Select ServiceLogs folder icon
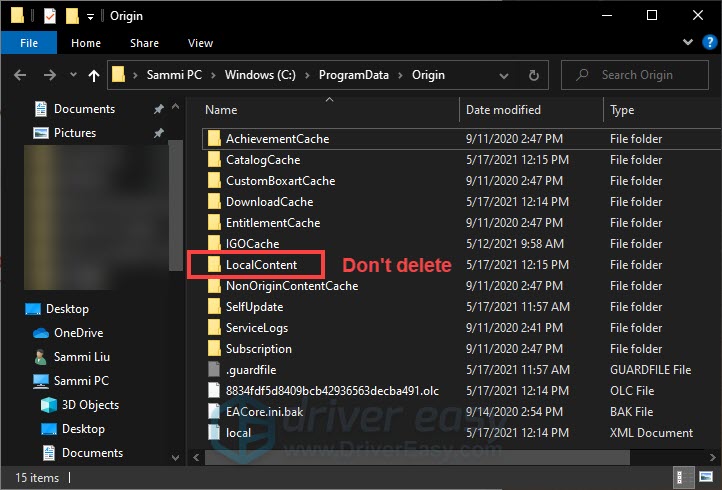The height and width of the screenshot is (490, 722). point(214,327)
